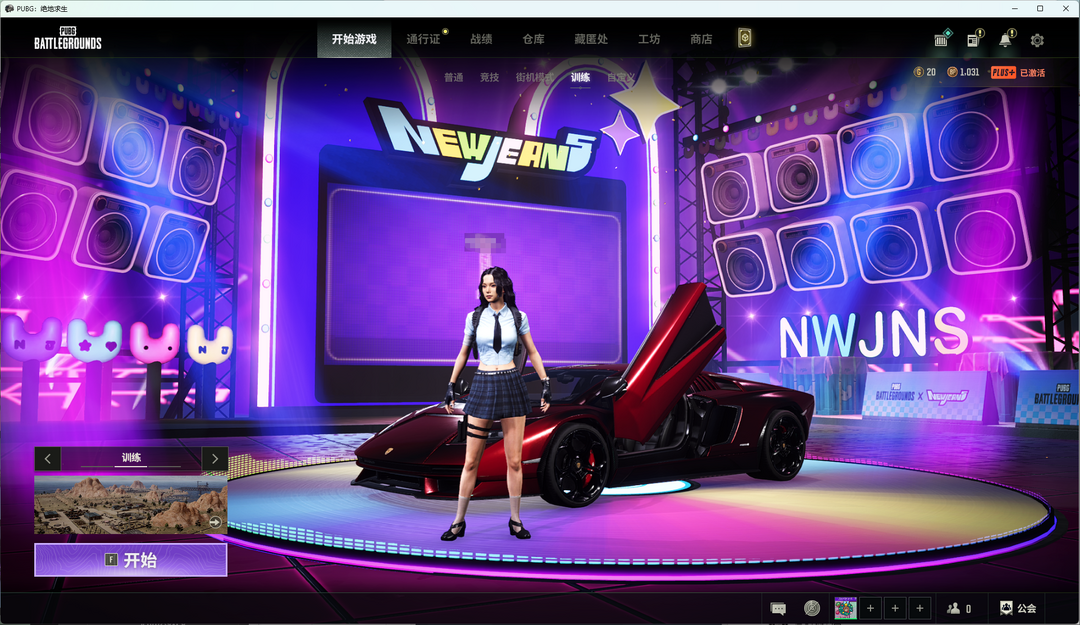Open the 公会 clan button
The width and height of the screenshot is (1080, 625).
[x=1018, y=608]
